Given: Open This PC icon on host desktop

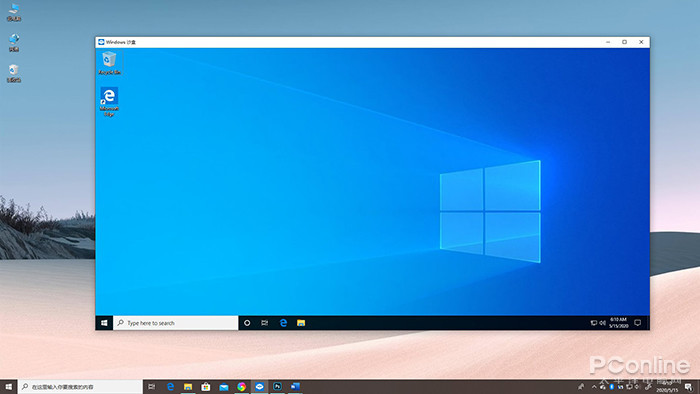Looking at the screenshot, I should coord(14,12).
